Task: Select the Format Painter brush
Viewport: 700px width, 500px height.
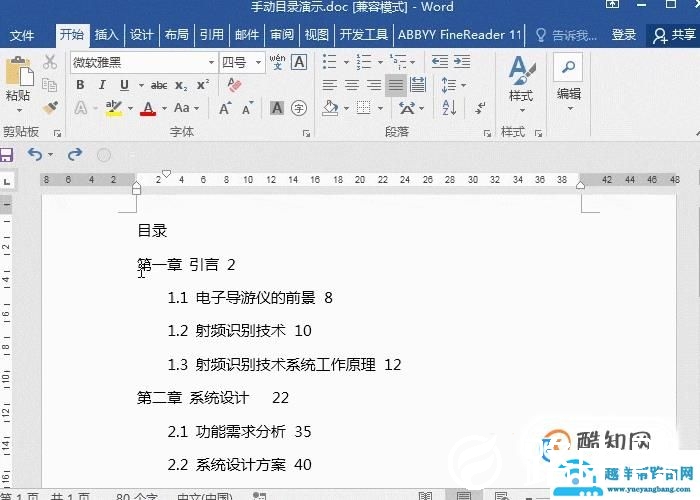Action: [x=50, y=108]
